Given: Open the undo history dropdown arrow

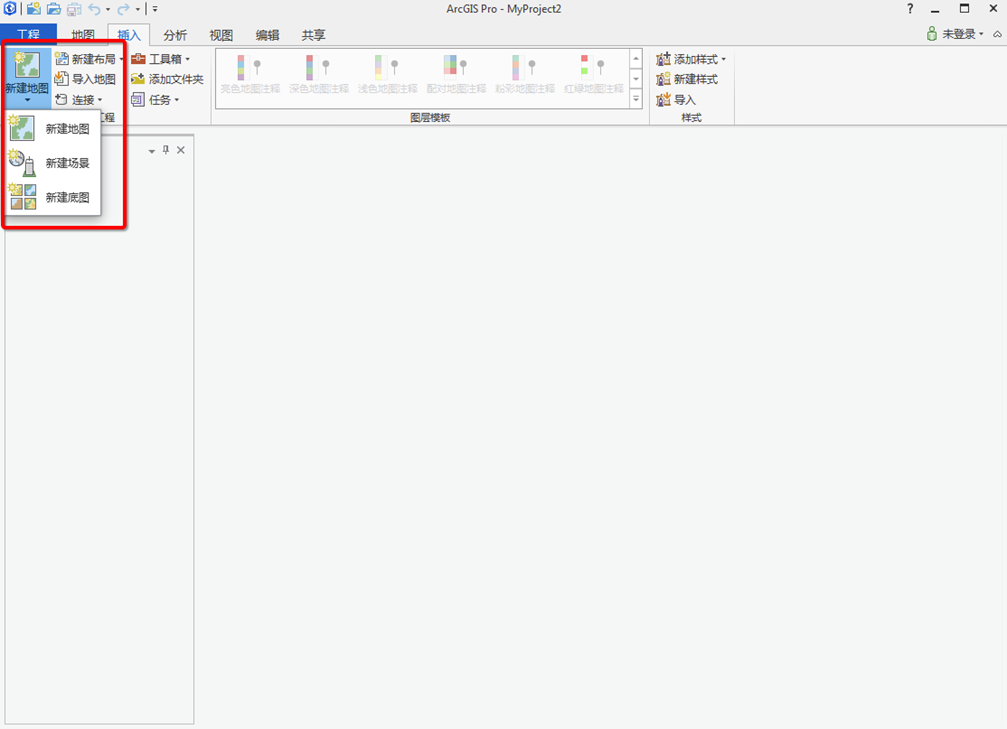Looking at the screenshot, I should [x=108, y=9].
